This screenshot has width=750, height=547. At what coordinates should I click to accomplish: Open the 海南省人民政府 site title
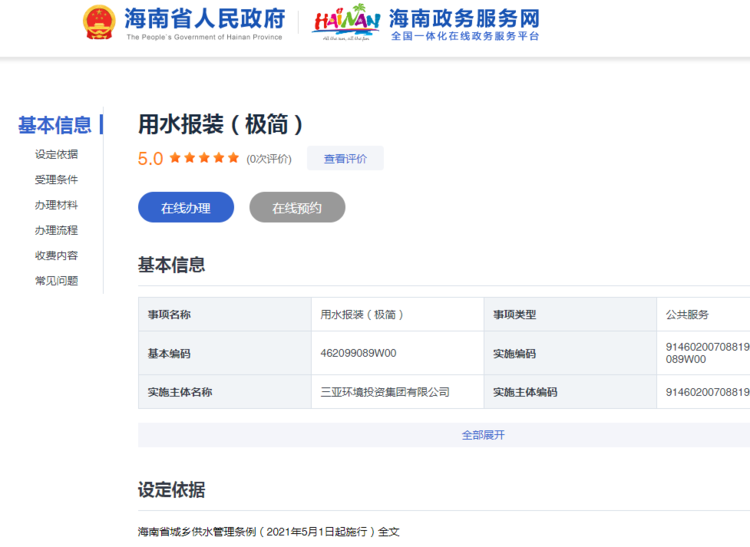(204, 20)
